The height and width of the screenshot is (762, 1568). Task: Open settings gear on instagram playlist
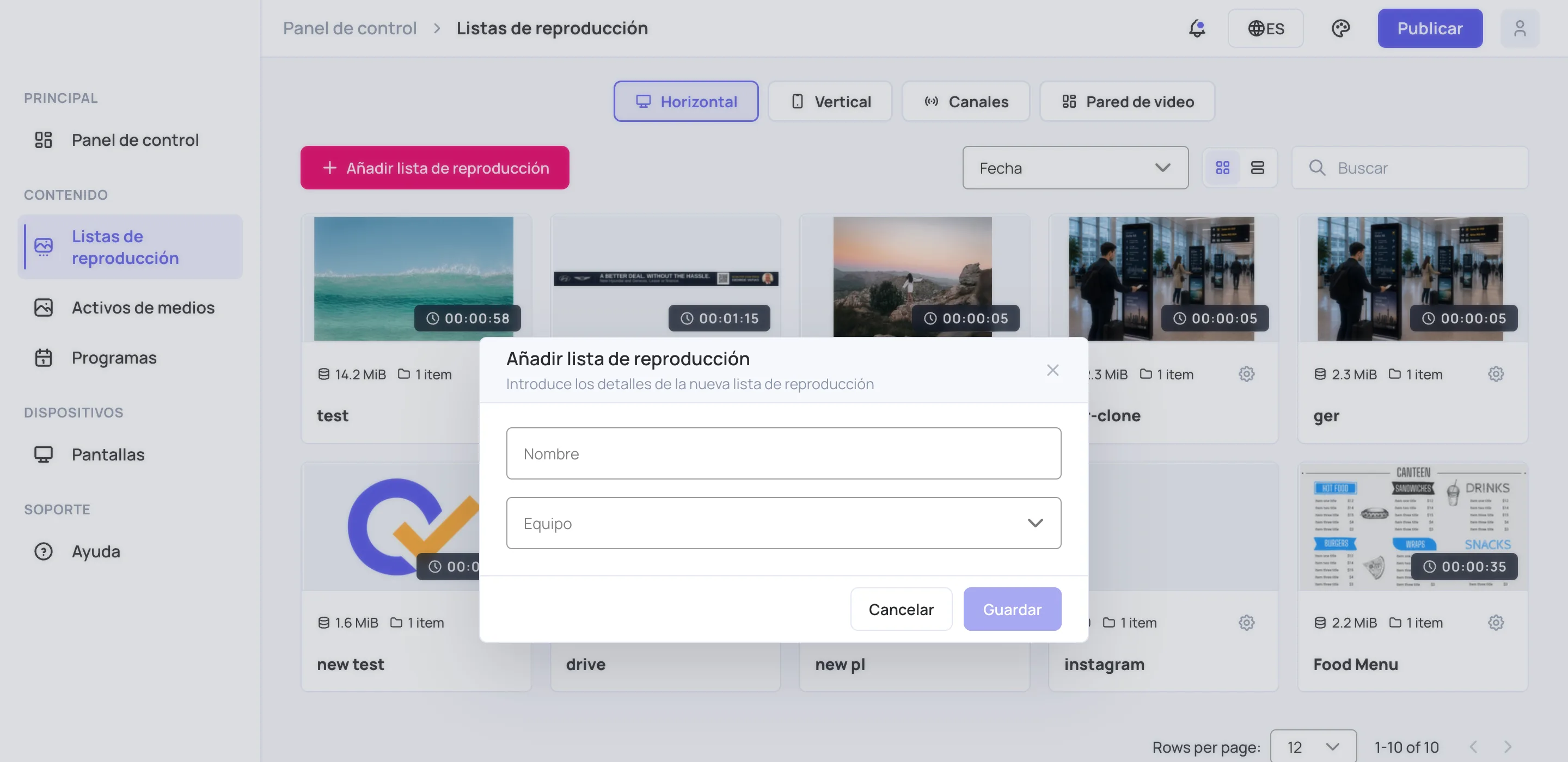click(x=1246, y=622)
